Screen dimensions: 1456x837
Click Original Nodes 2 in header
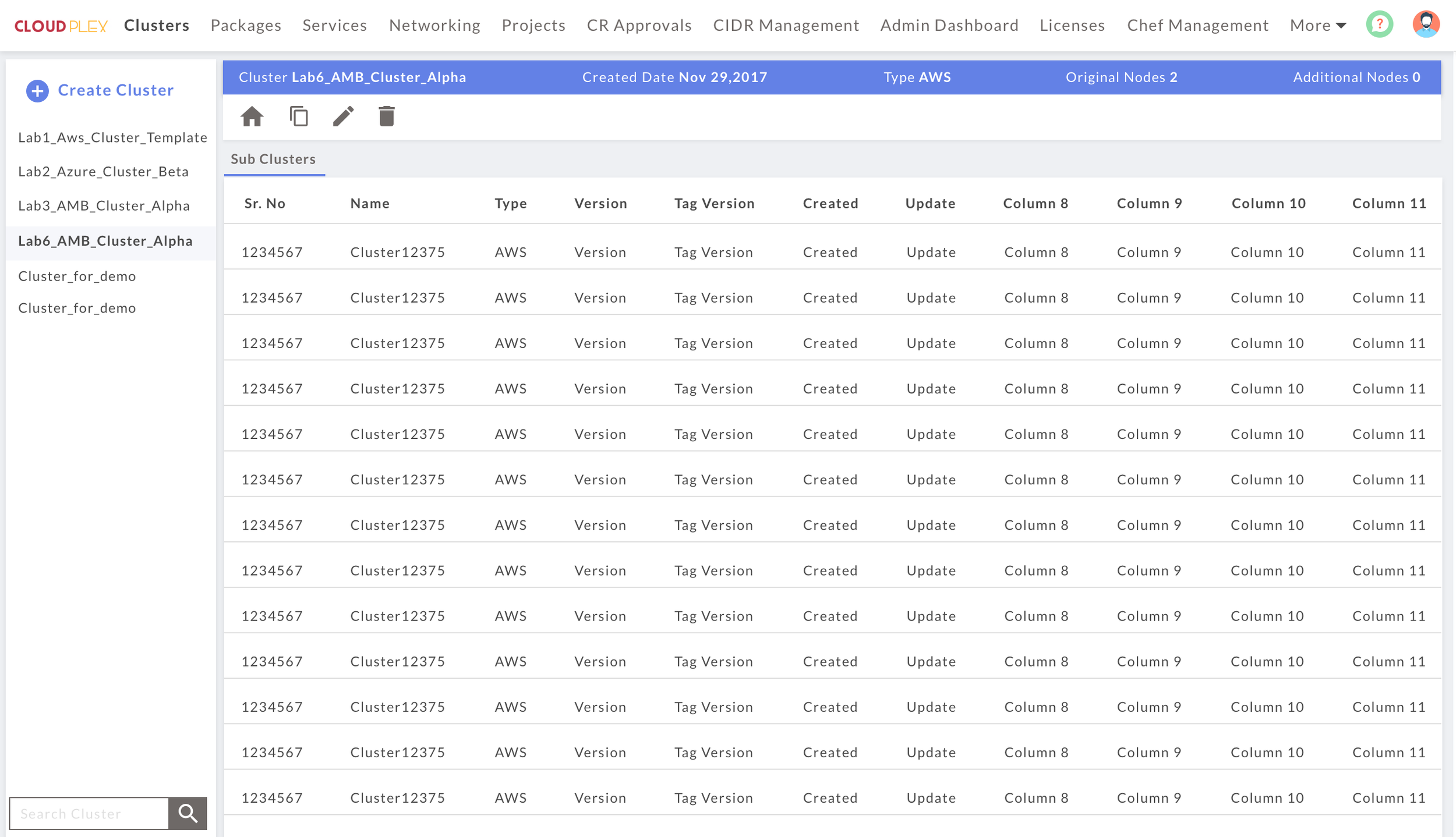click(x=1122, y=77)
